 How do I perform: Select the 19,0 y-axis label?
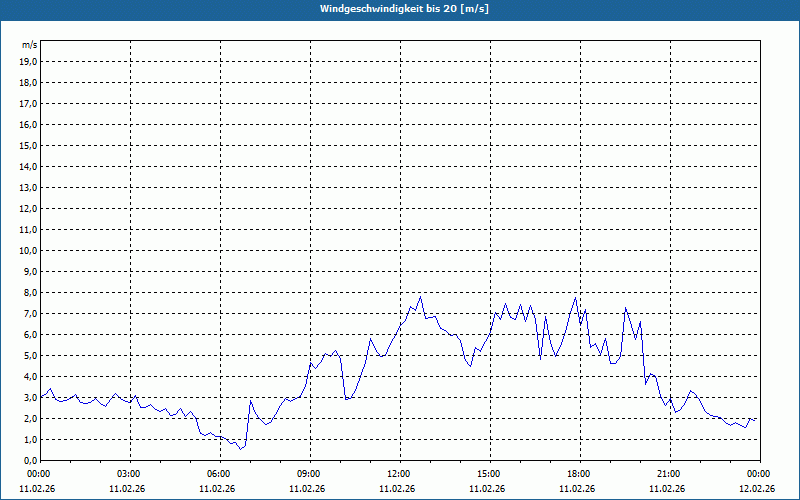(29, 61)
